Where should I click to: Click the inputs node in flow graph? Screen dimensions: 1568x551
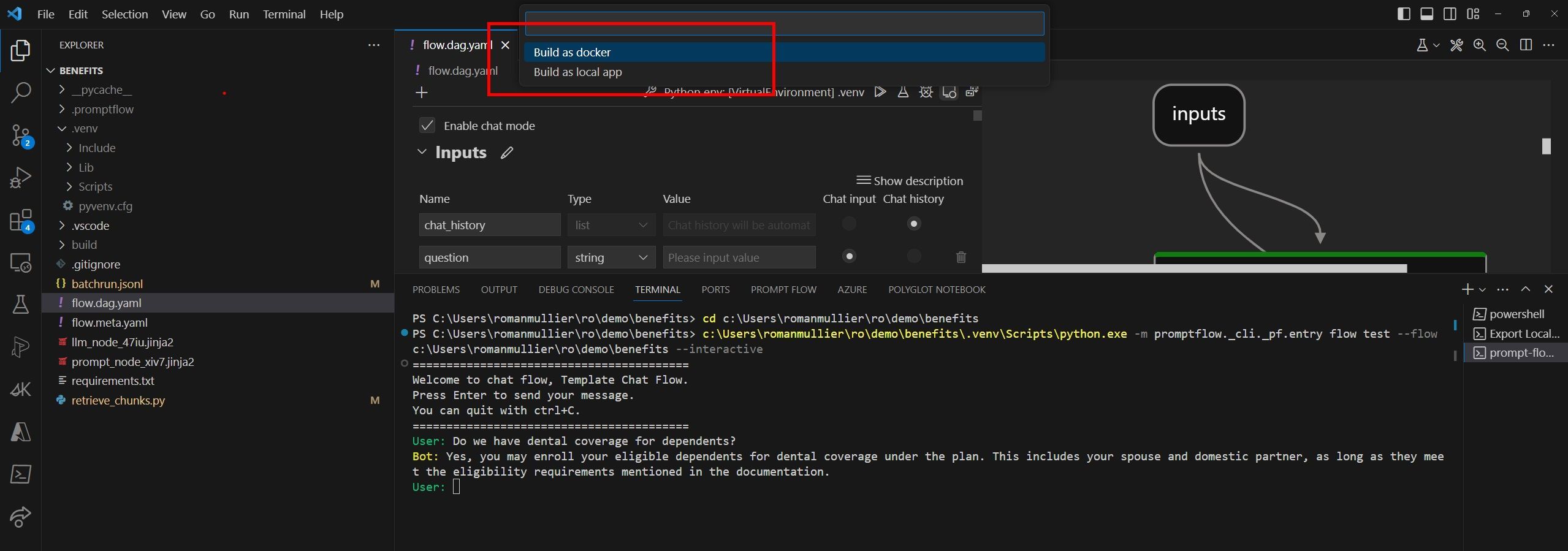1198,115
